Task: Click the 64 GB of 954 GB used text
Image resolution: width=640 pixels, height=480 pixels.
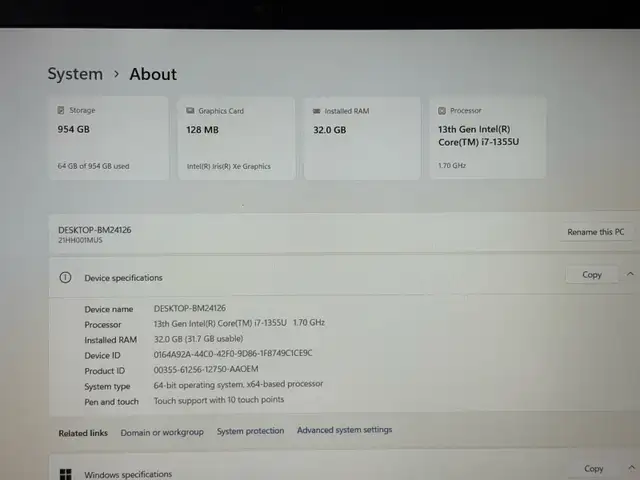Action: pyautogui.click(x=93, y=166)
